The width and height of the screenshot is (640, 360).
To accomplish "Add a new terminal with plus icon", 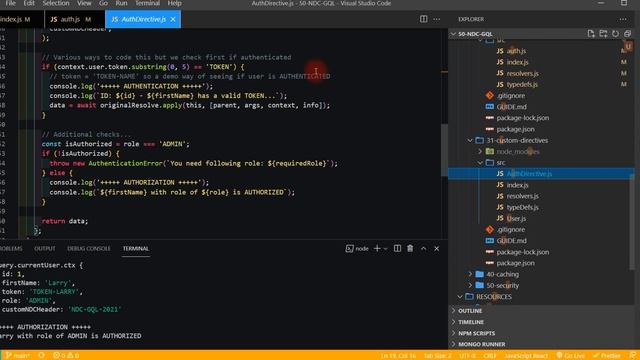I will tap(377, 248).
